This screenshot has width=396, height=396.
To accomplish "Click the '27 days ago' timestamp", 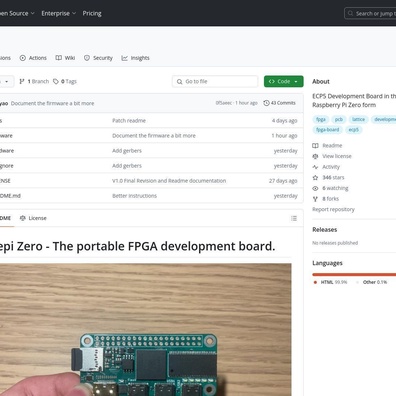I will pyautogui.click(x=283, y=181).
